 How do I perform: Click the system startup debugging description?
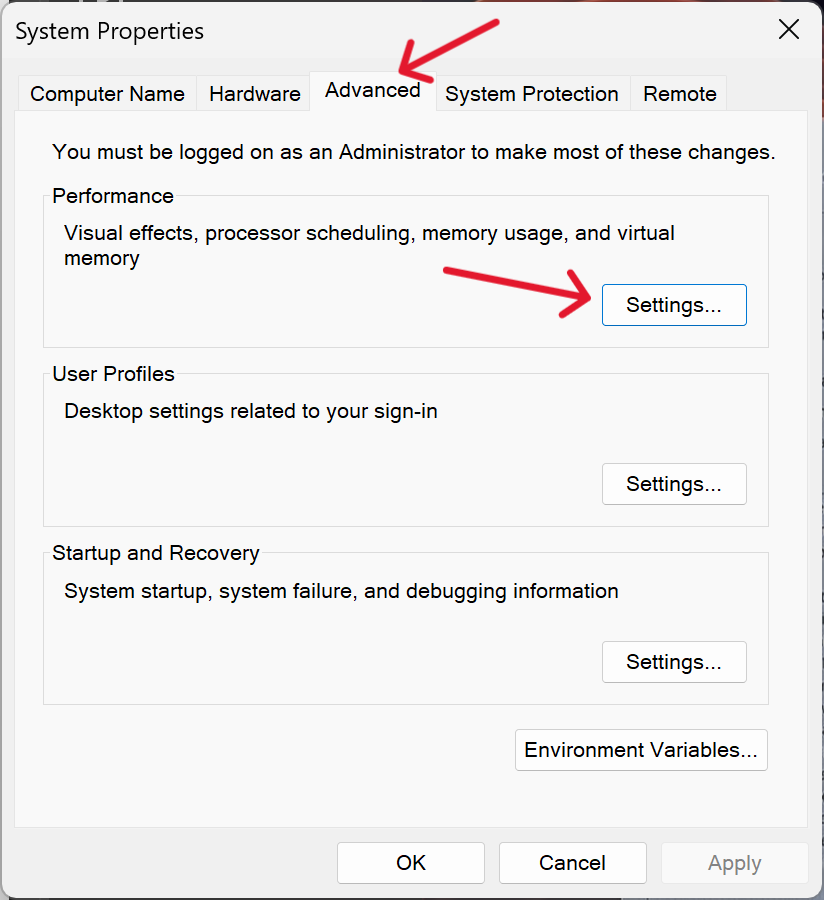(x=341, y=591)
